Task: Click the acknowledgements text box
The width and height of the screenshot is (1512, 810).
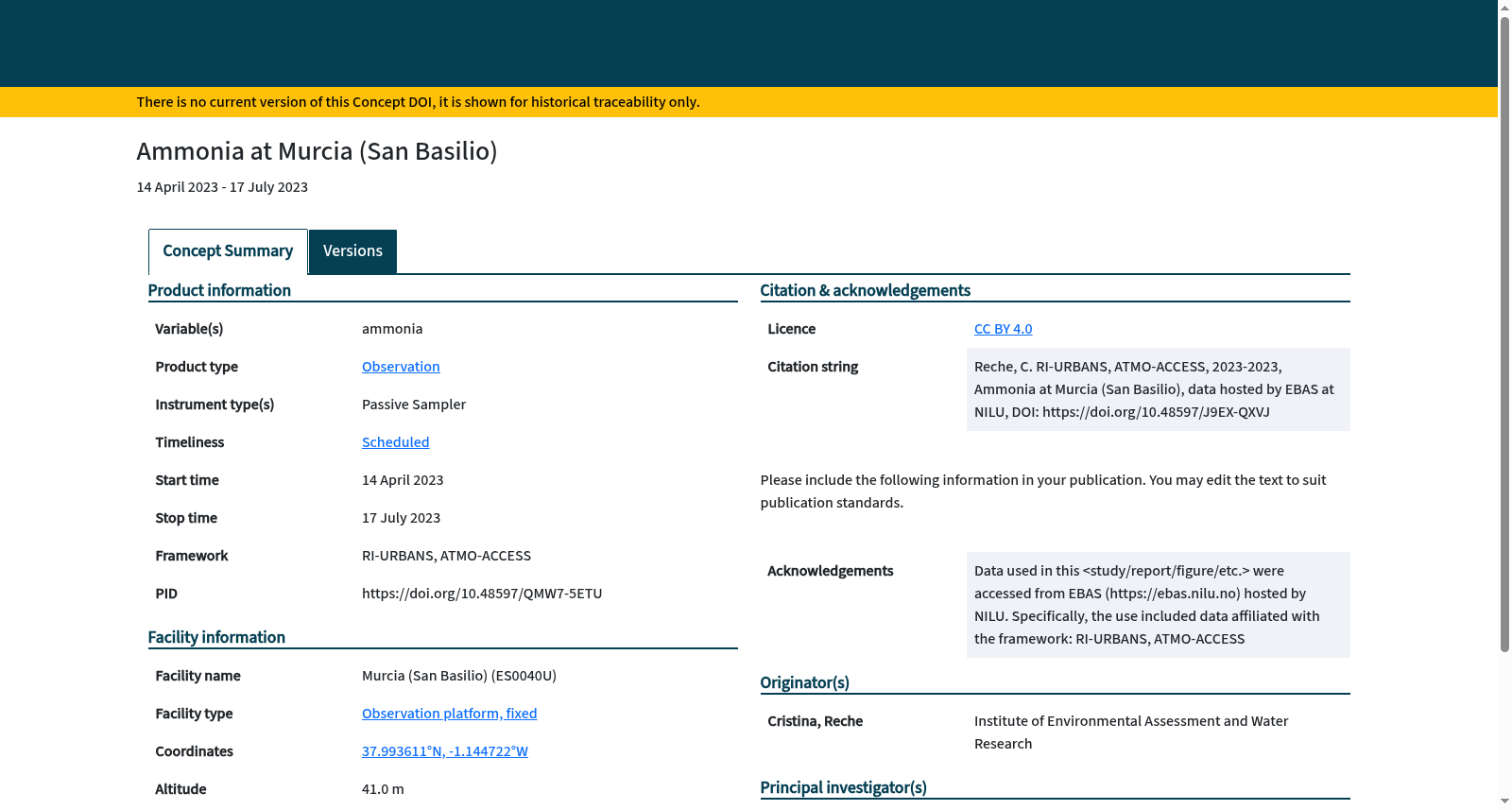Action: 1158,605
